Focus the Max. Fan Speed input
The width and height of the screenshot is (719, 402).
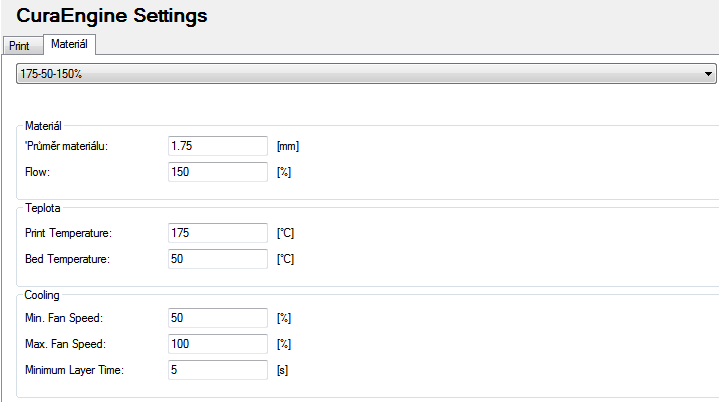click(x=219, y=344)
